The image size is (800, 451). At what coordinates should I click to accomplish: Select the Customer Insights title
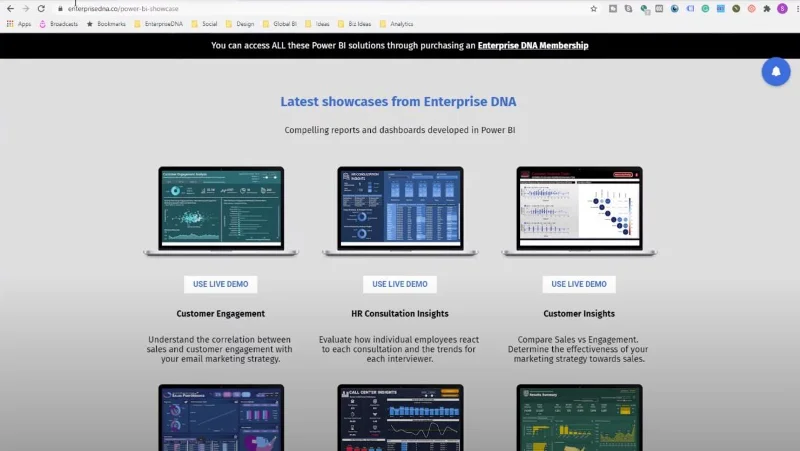[579, 314]
